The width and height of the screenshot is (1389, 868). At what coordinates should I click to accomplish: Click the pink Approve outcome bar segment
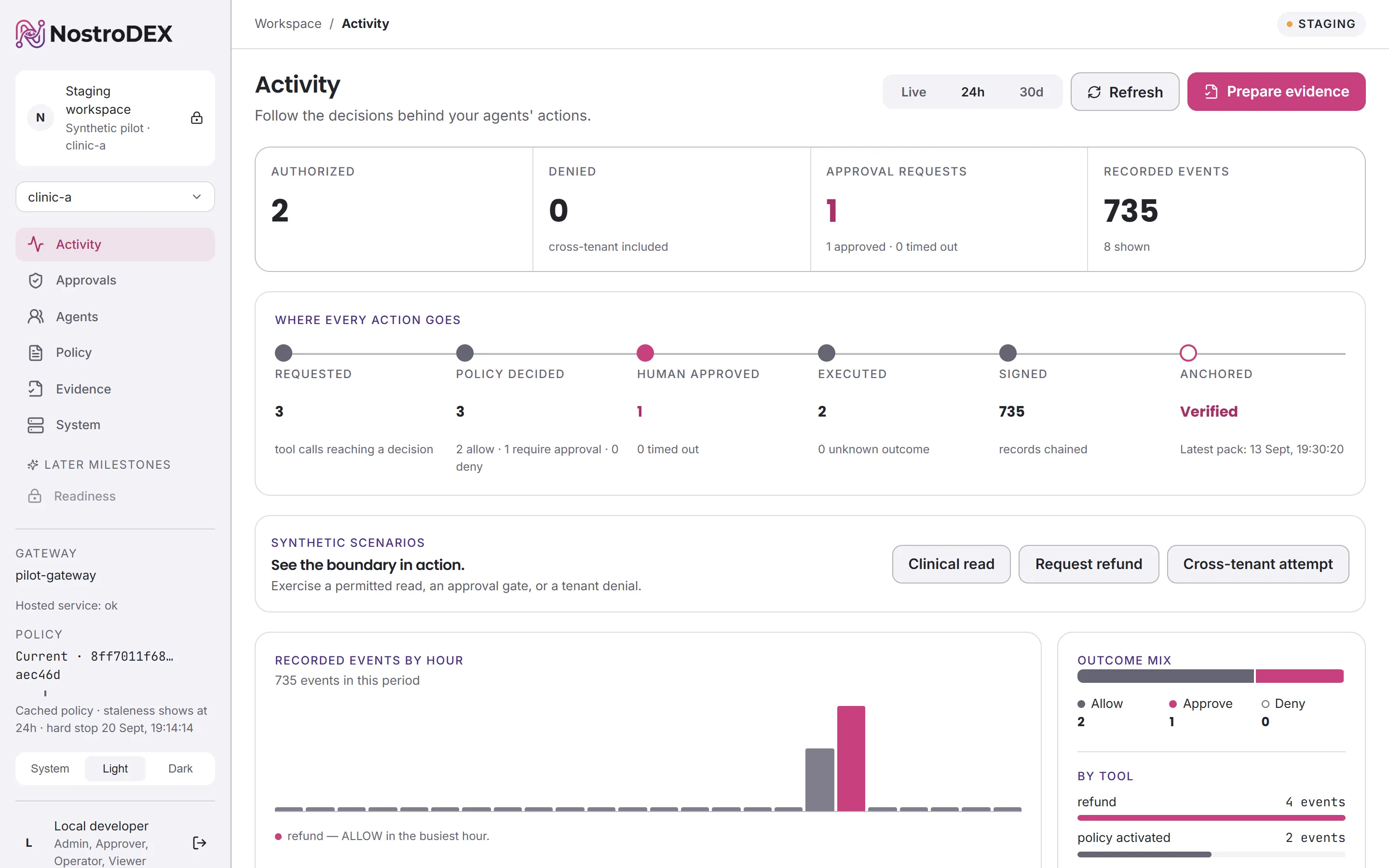coord(1299,676)
